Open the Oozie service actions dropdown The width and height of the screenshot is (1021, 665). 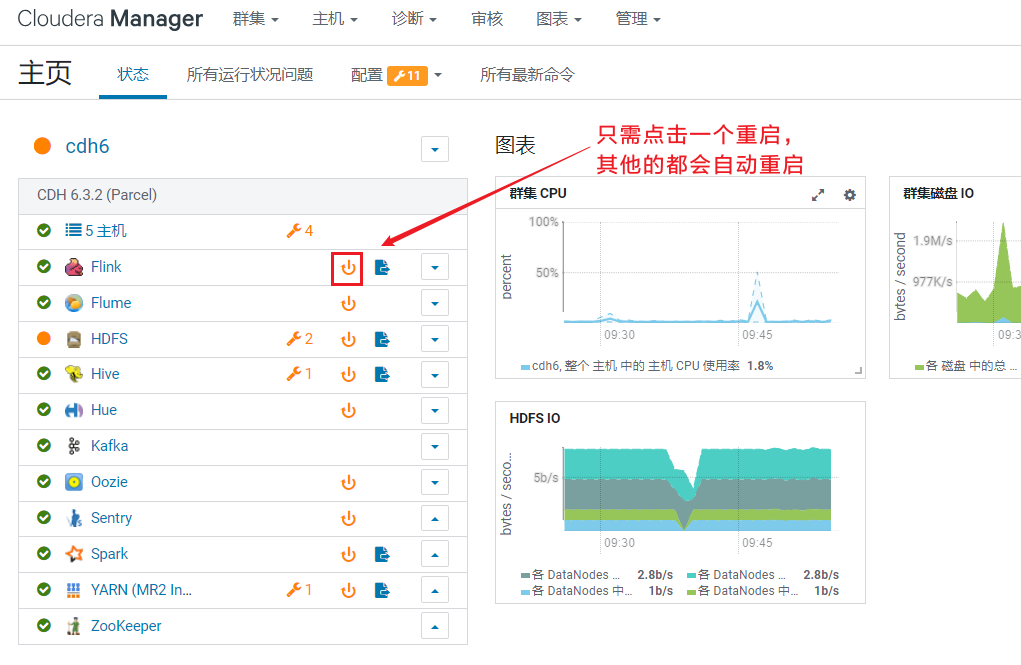click(x=435, y=483)
